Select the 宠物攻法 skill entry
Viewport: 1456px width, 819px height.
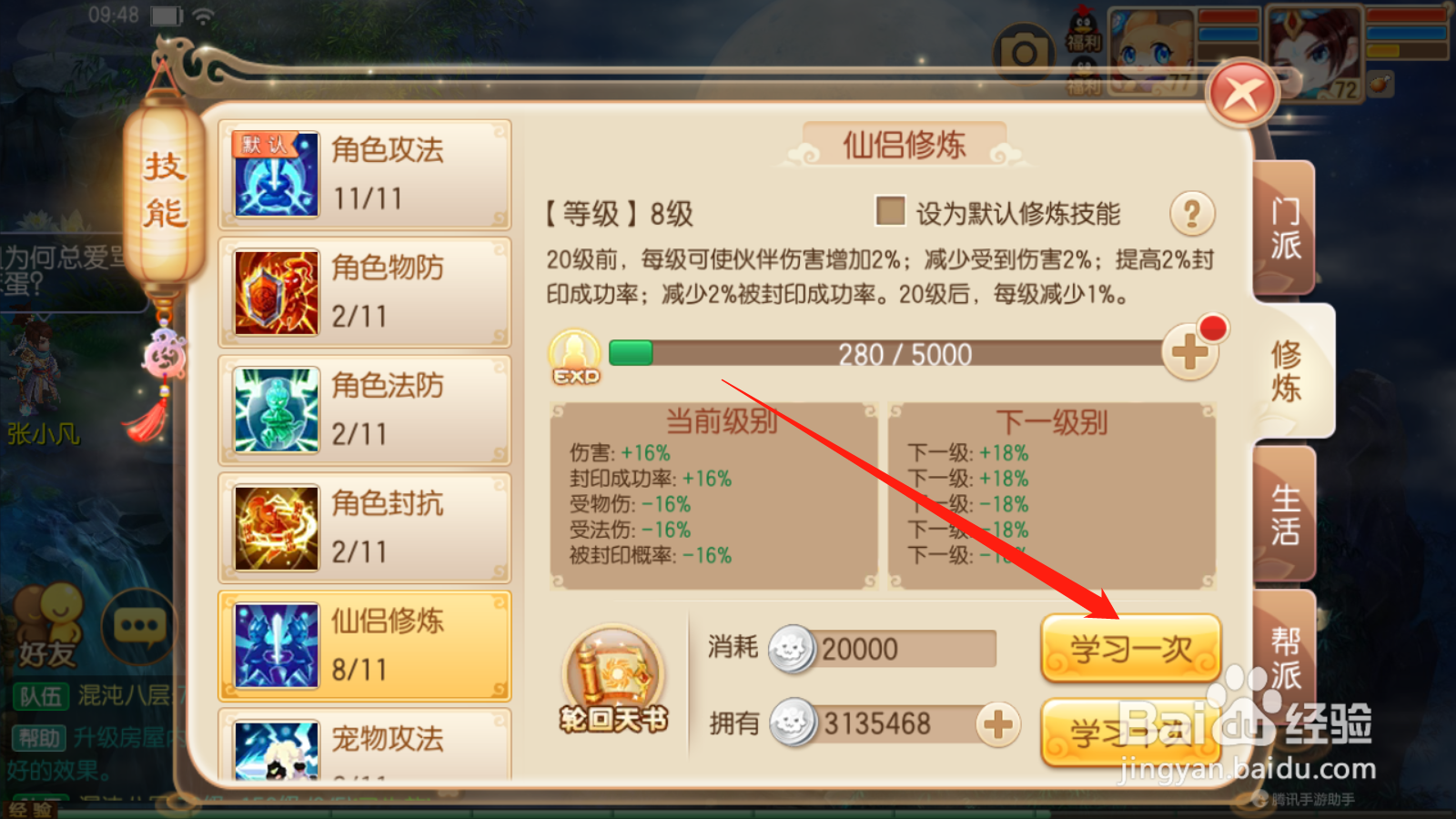click(365, 744)
